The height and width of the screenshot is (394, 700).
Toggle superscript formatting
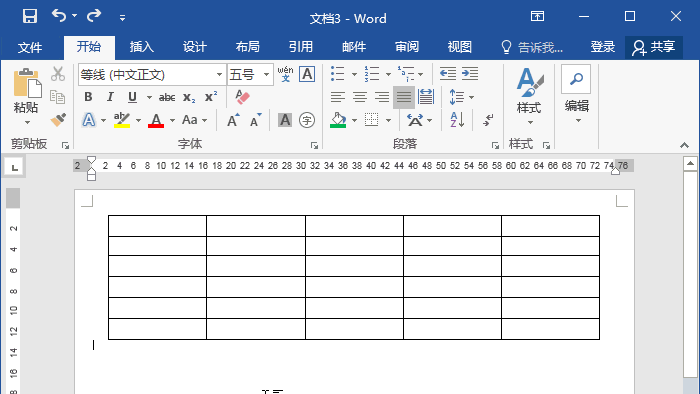coord(211,97)
